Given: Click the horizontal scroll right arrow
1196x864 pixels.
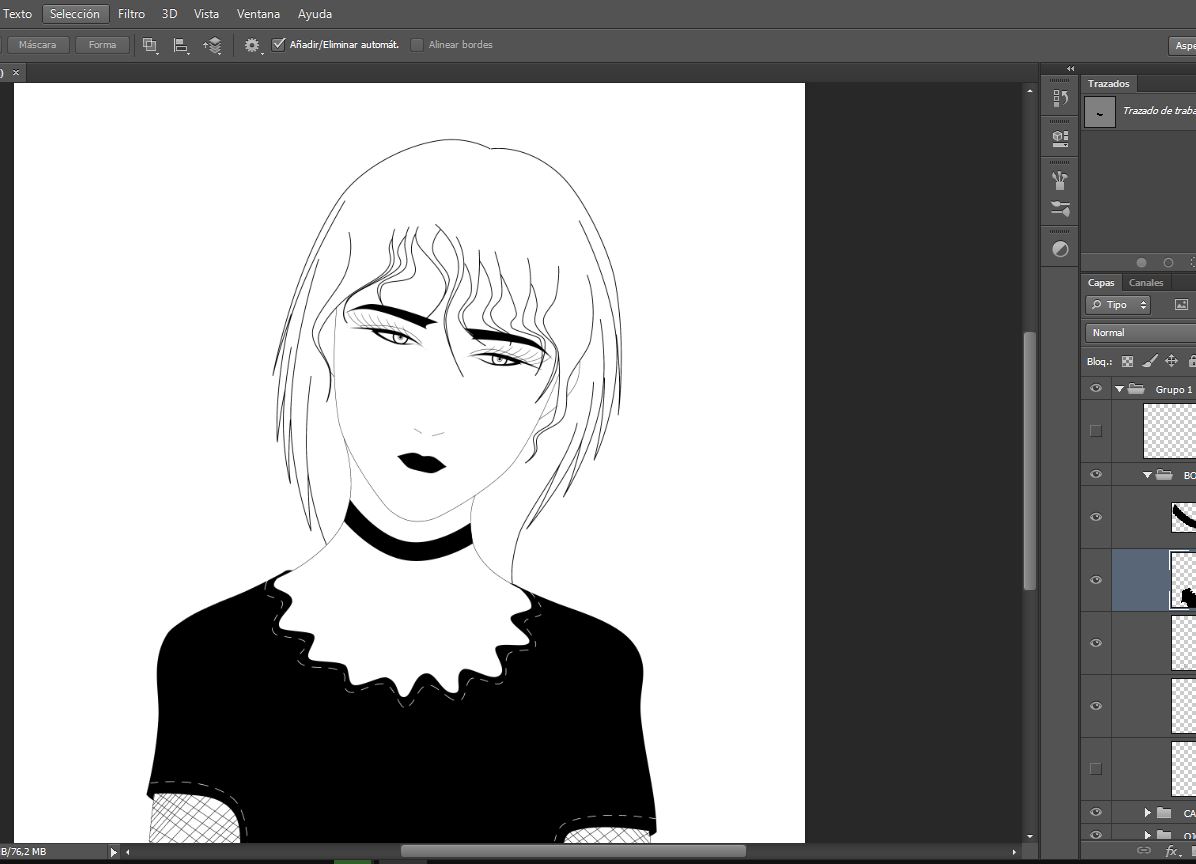Looking at the screenshot, I should coord(1014,852).
